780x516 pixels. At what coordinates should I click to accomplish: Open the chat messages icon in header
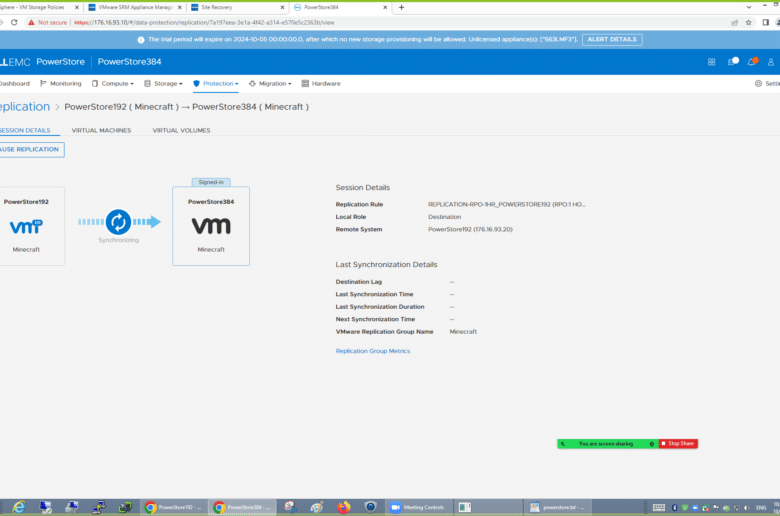733,62
